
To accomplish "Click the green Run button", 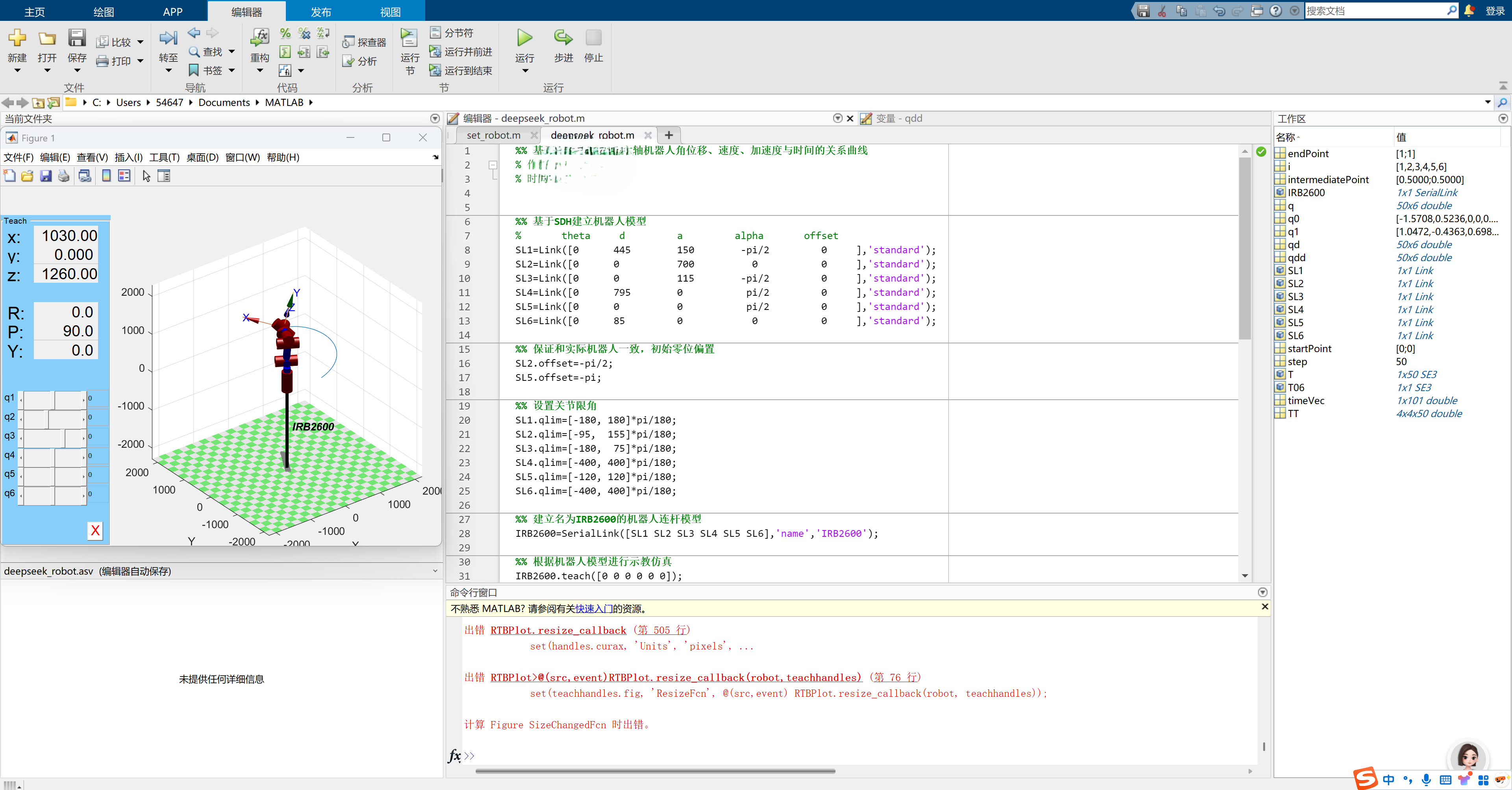I will [x=524, y=38].
